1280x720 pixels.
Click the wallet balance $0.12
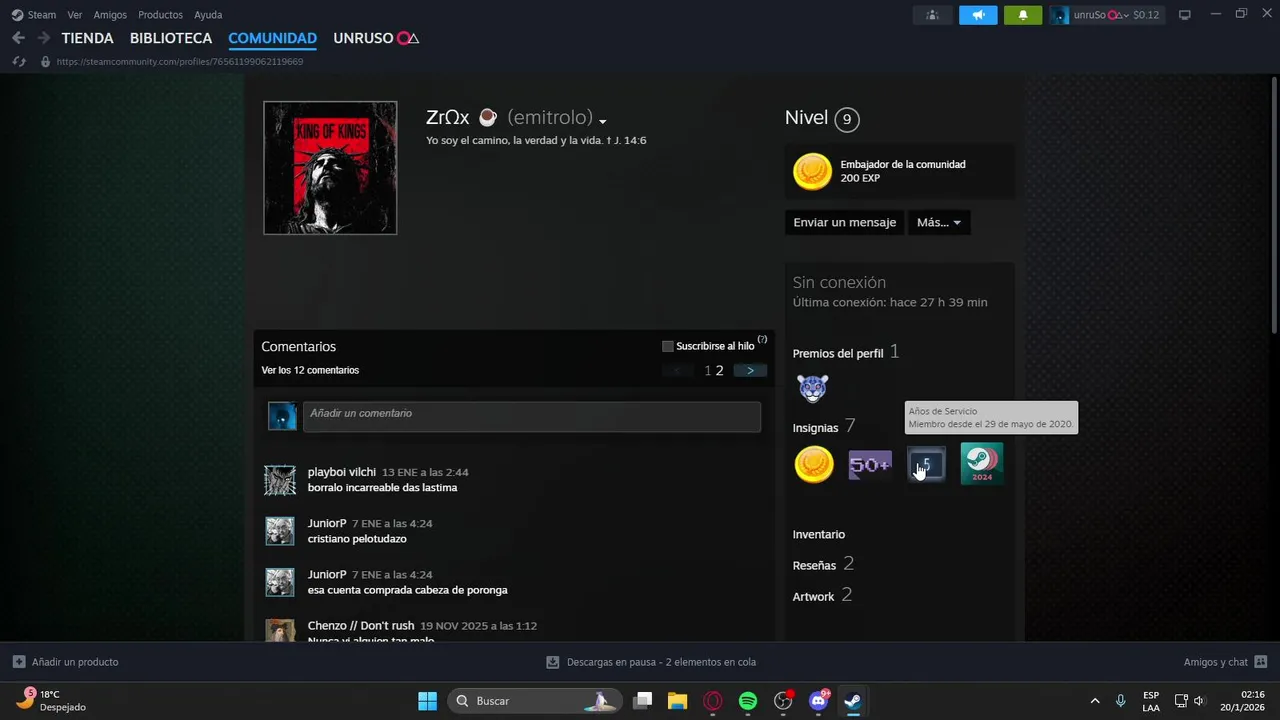coord(1146,15)
